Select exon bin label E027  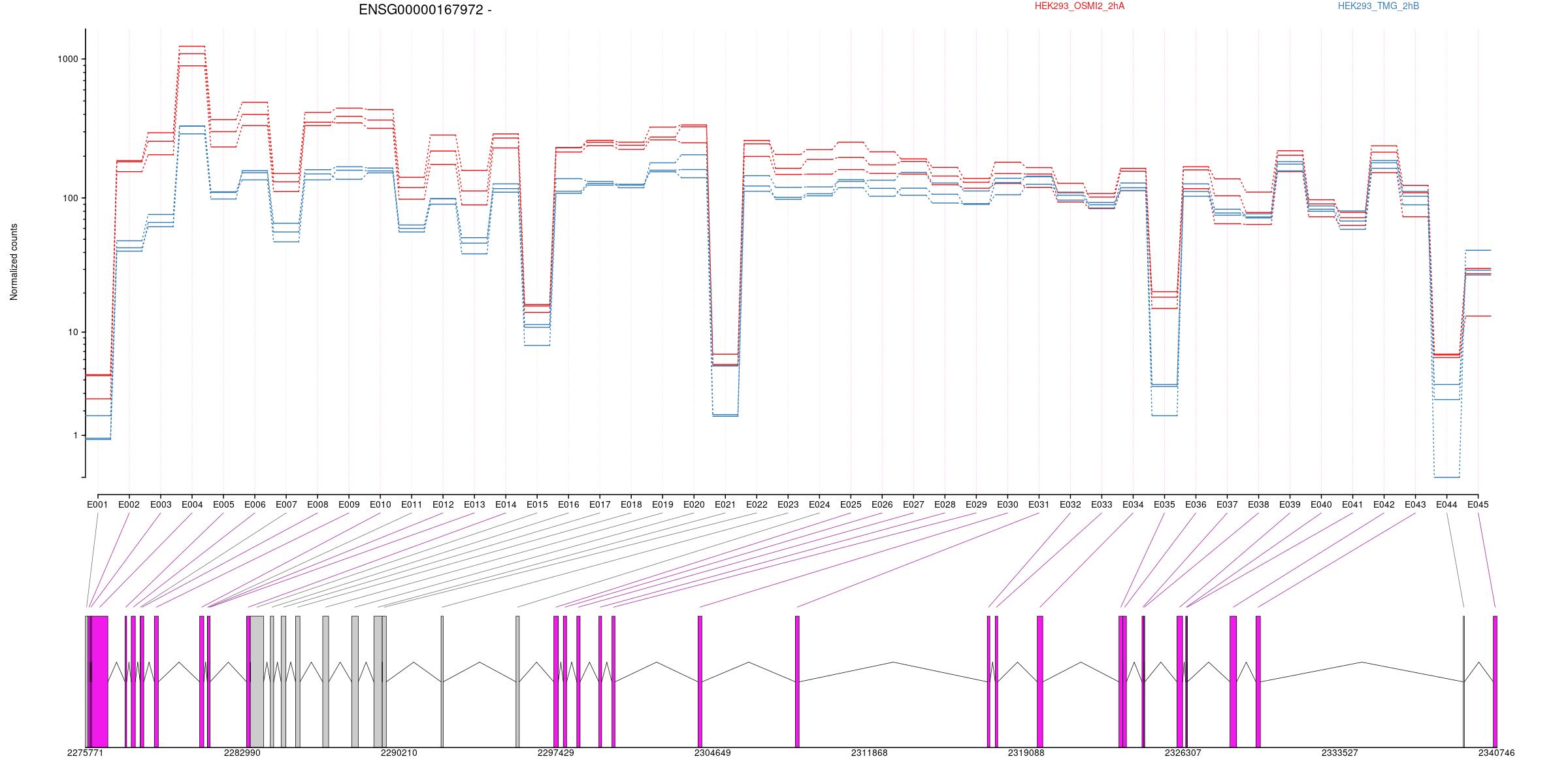913,504
